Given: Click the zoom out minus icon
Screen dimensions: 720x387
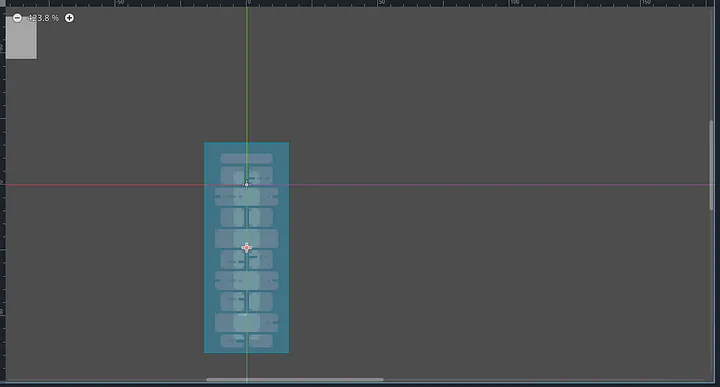Looking at the screenshot, I should pos(17,18).
